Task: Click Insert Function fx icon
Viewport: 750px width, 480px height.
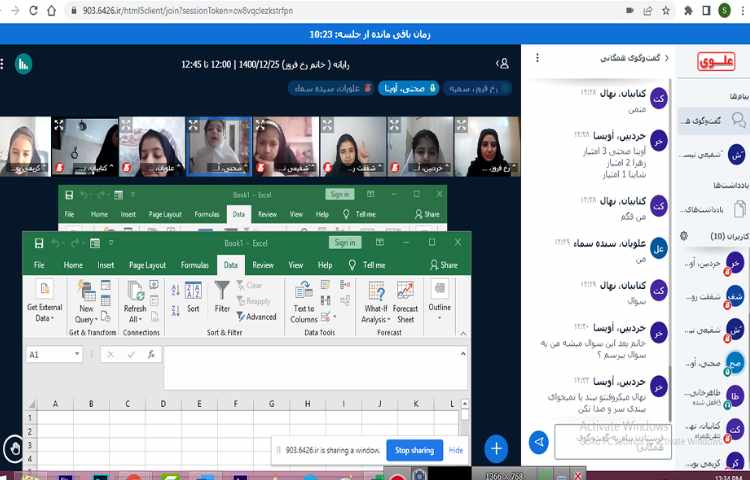Action: 151,355
